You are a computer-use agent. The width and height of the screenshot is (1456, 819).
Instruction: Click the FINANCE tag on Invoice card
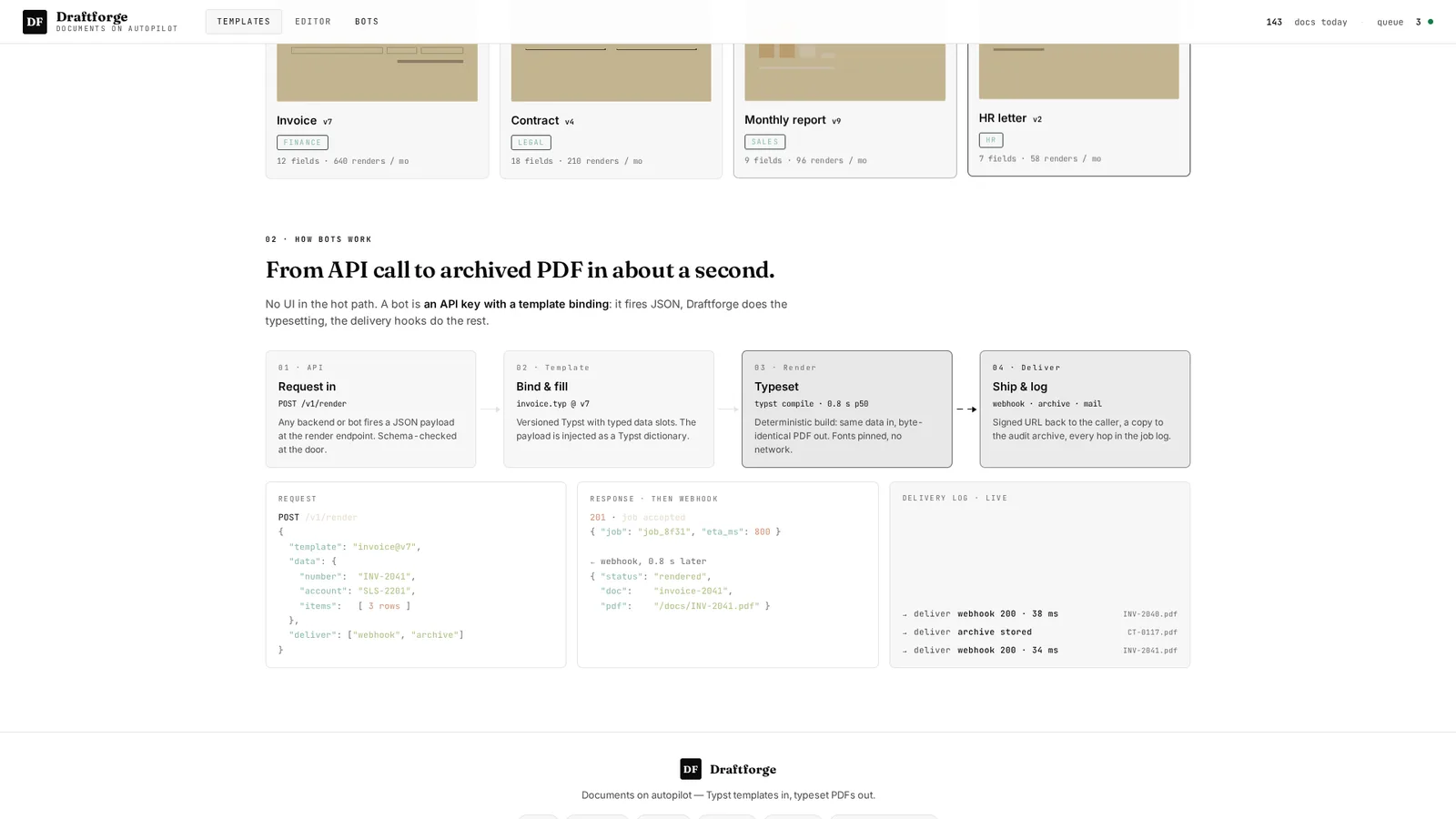pos(302,142)
